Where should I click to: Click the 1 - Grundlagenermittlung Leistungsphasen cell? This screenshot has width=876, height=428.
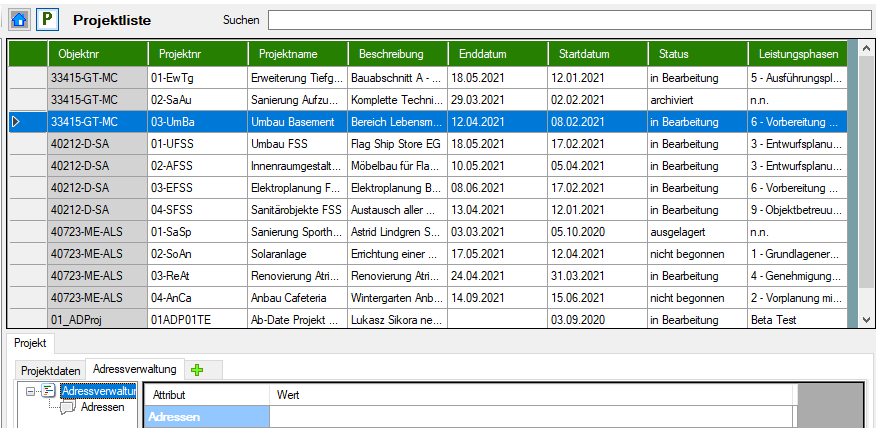click(798, 254)
